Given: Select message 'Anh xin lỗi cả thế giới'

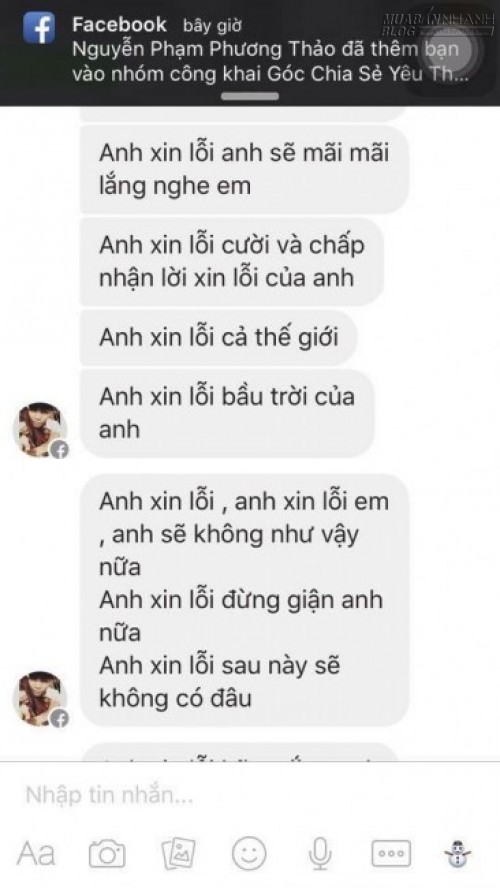Looking at the screenshot, I should coord(219,338).
